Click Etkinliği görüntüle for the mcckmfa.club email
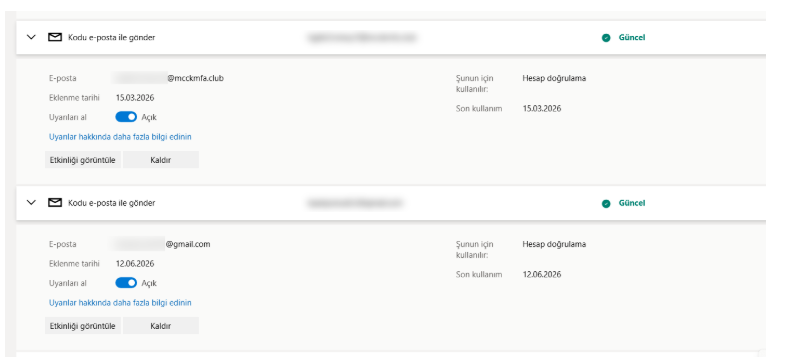792x360 pixels. coord(83,160)
